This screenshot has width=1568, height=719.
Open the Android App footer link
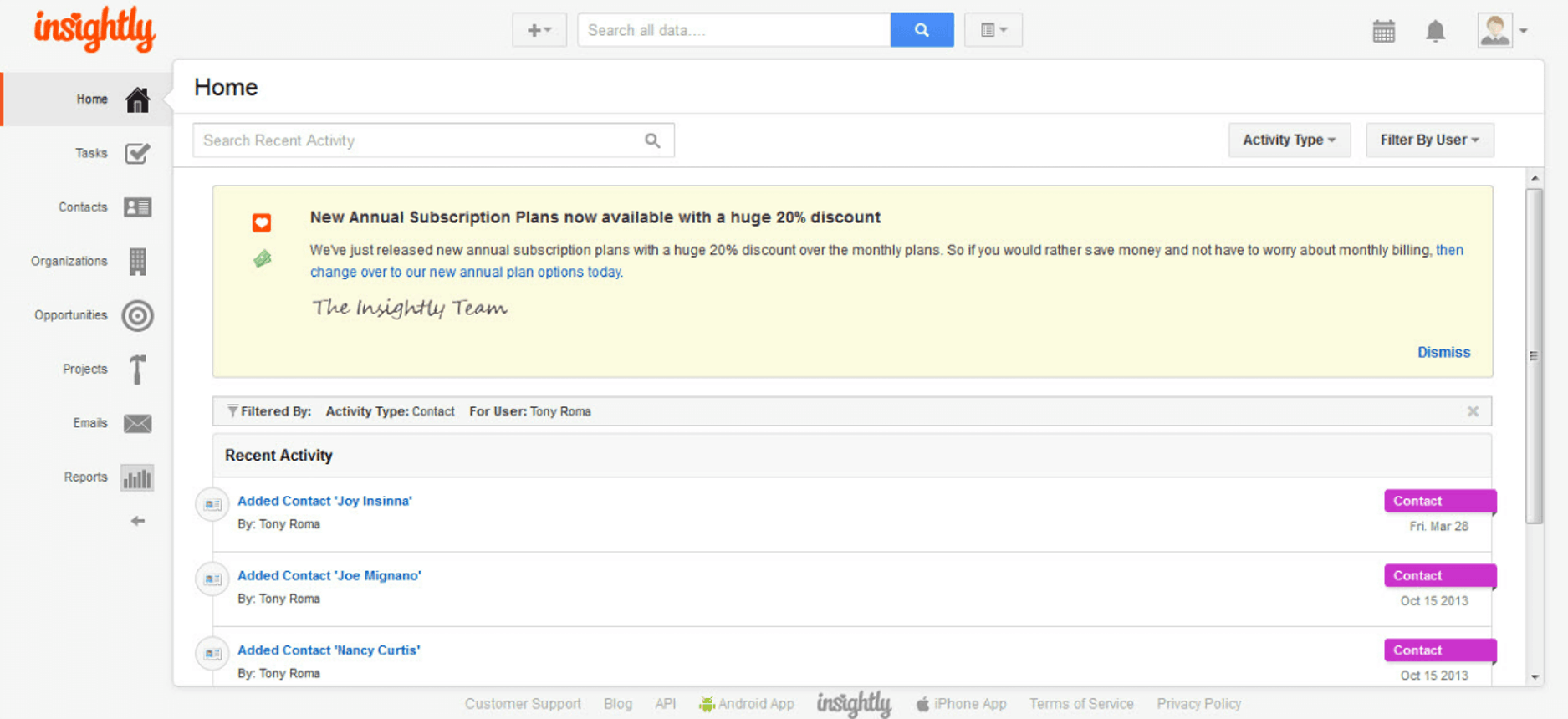coord(756,704)
